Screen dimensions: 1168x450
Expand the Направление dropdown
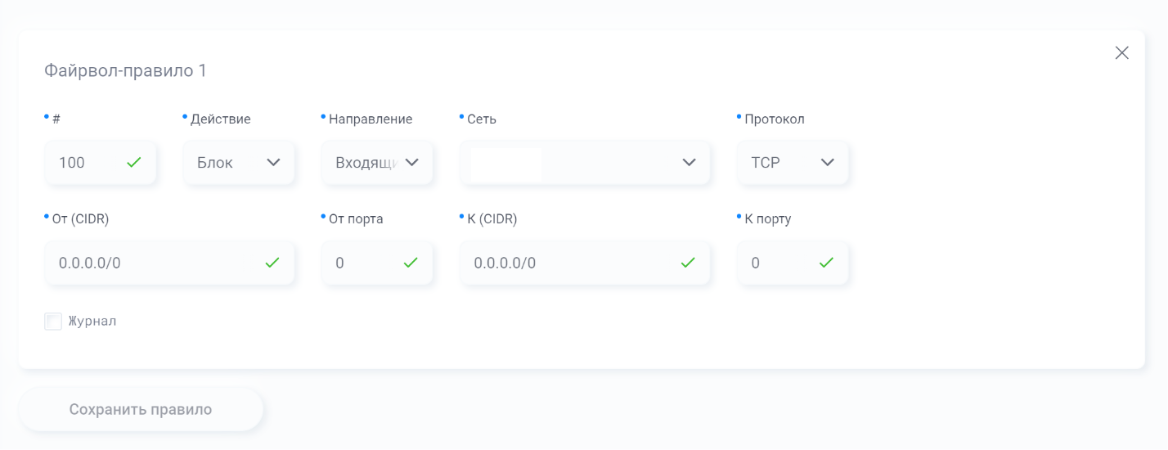(378, 162)
